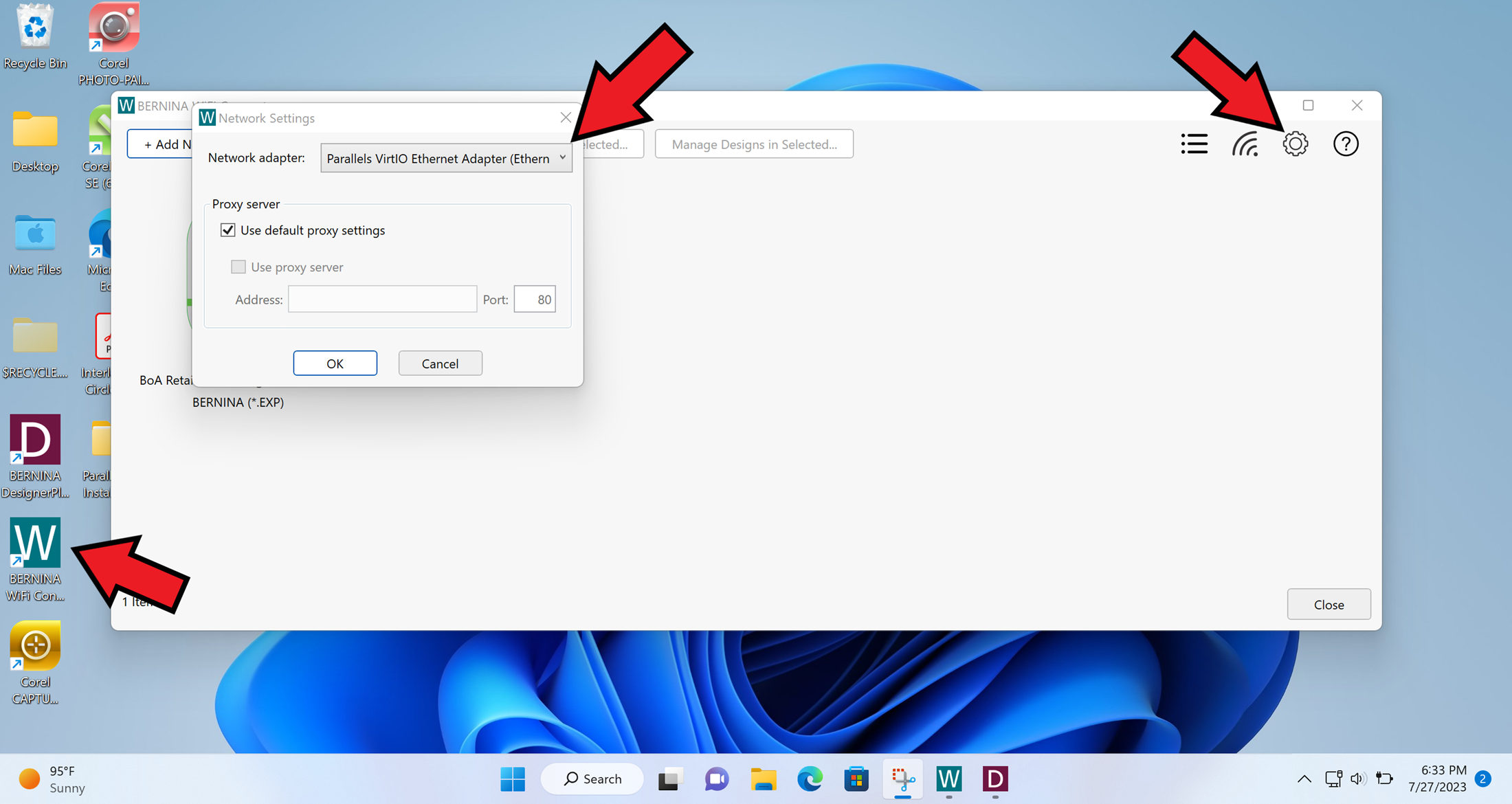Open the Mac Files folder icon
The width and height of the screenshot is (1512, 804).
pyautogui.click(x=35, y=245)
